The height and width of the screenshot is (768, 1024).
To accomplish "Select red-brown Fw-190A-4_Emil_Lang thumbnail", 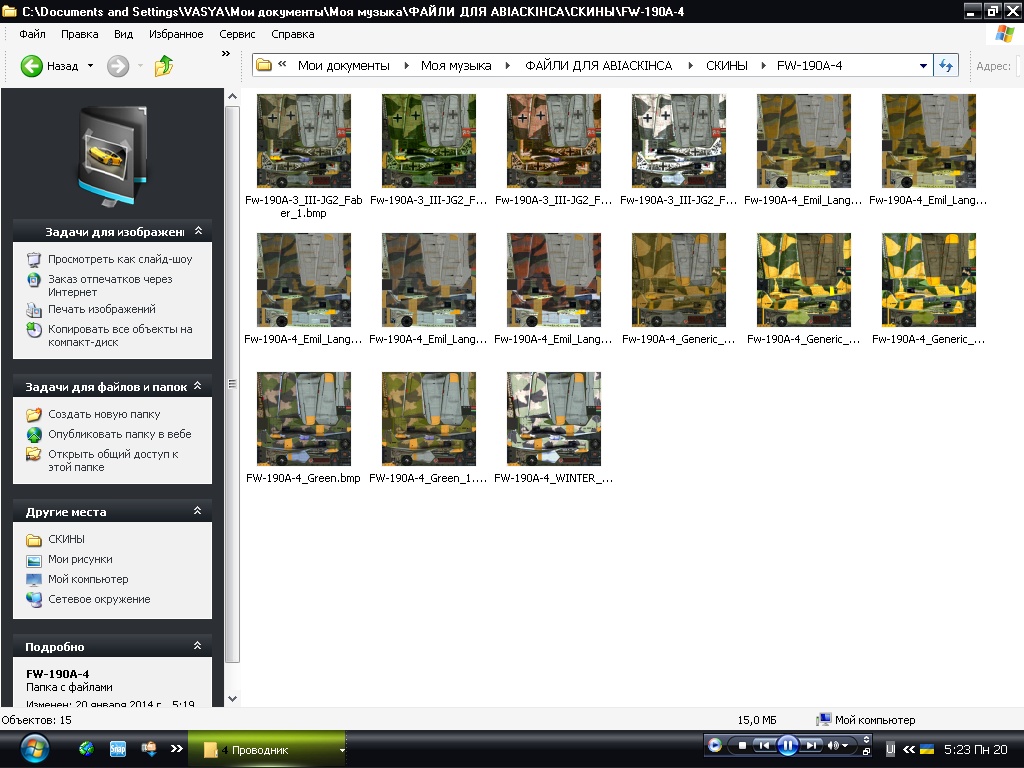I will [554, 280].
